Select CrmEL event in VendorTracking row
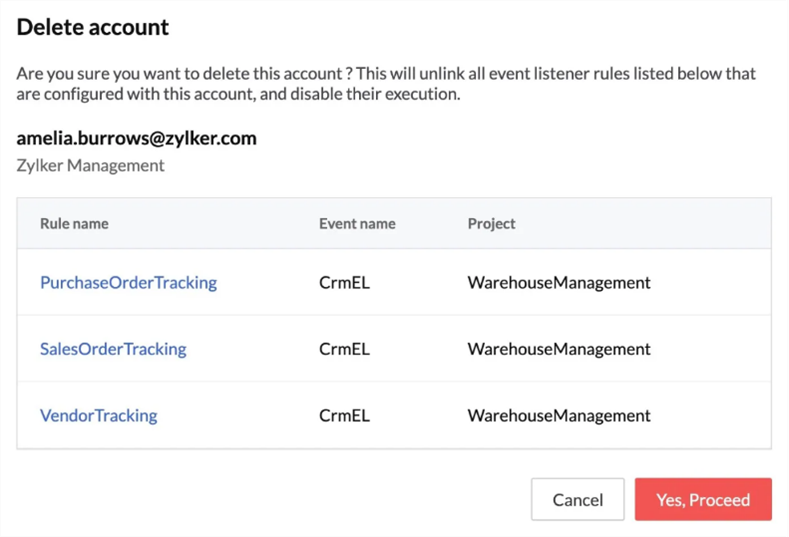Image resolution: width=789 pixels, height=537 pixels. coord(344,415)
